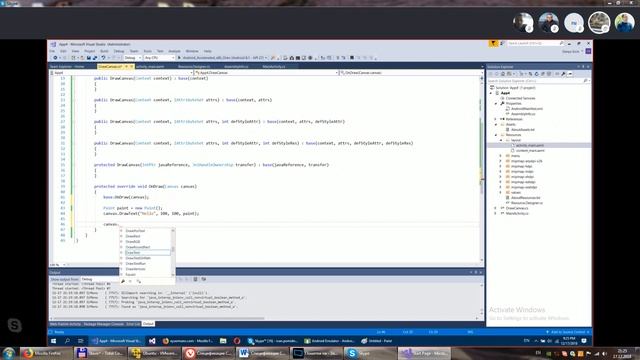
Task: Switch to the MainActivity.cs editor tab
Action: point(274,67)
